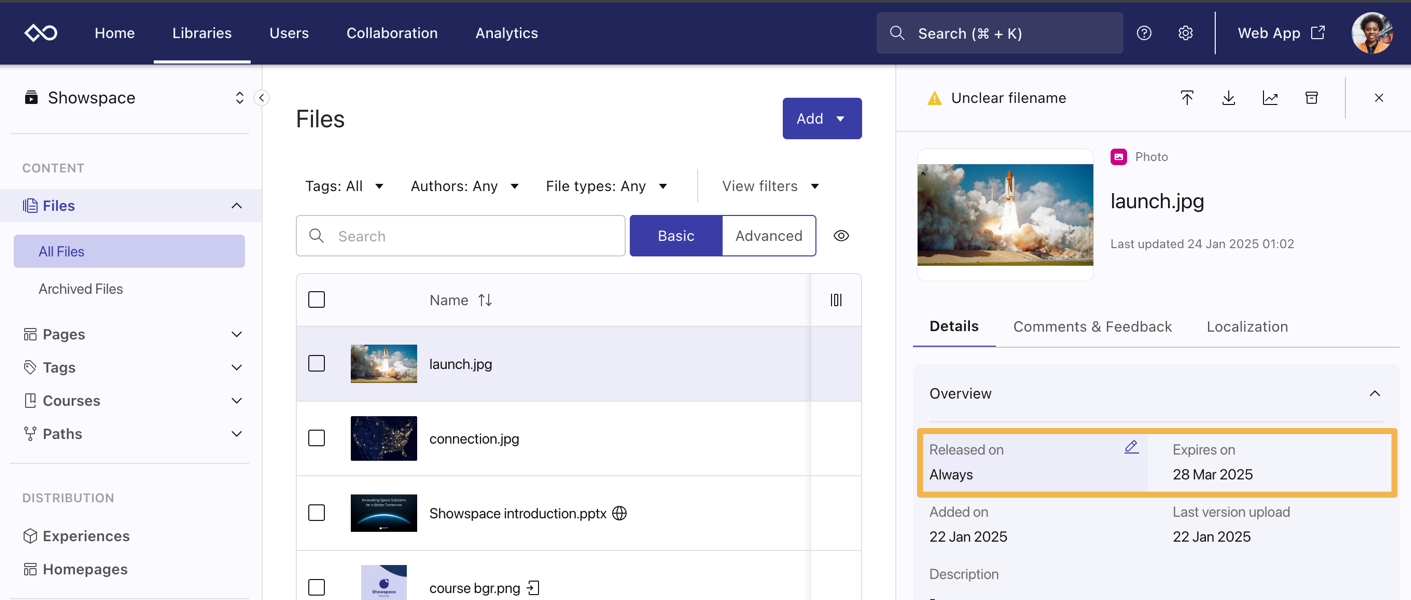Switch search mode to Basic
Screen dimensions: 1411x600
[676, 236]
